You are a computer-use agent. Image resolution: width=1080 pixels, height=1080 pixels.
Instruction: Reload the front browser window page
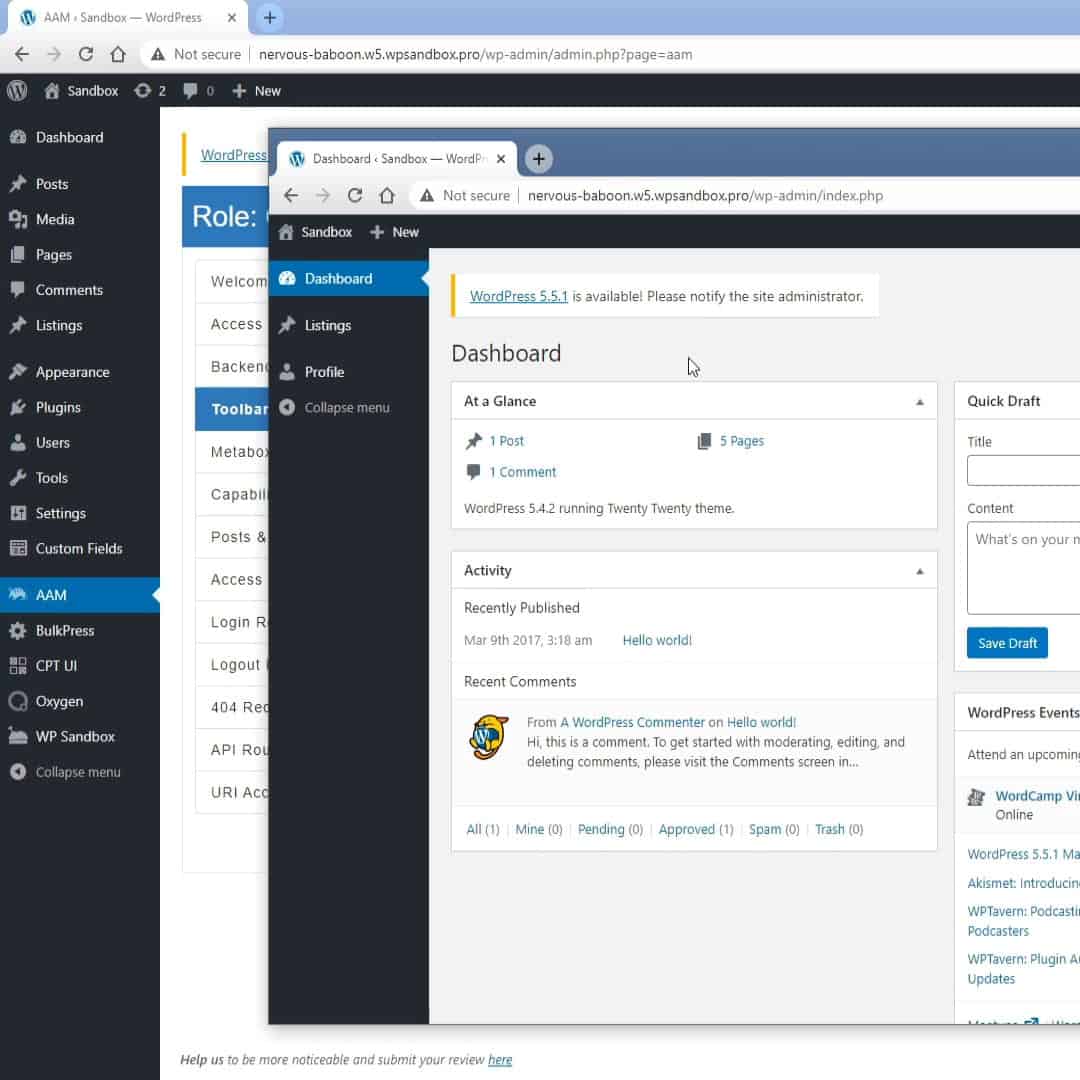(355, 196)
